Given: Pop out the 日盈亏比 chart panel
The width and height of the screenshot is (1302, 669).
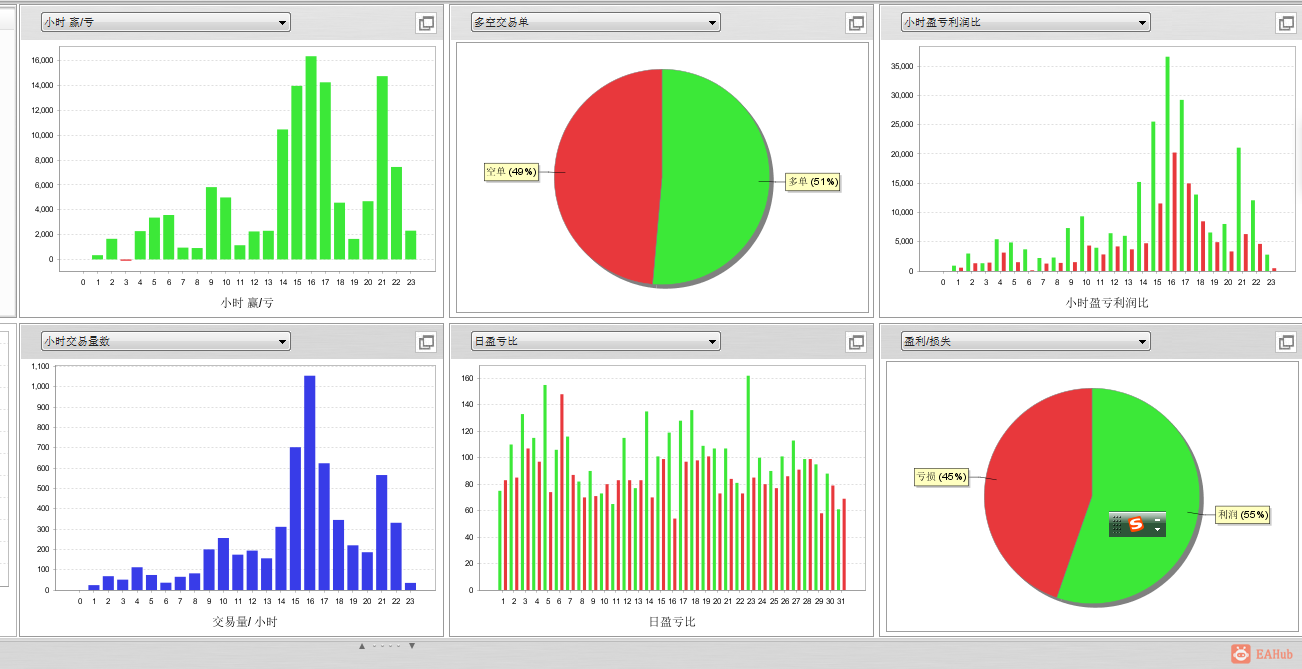Looking at the screenshot, I should (856, 342).
